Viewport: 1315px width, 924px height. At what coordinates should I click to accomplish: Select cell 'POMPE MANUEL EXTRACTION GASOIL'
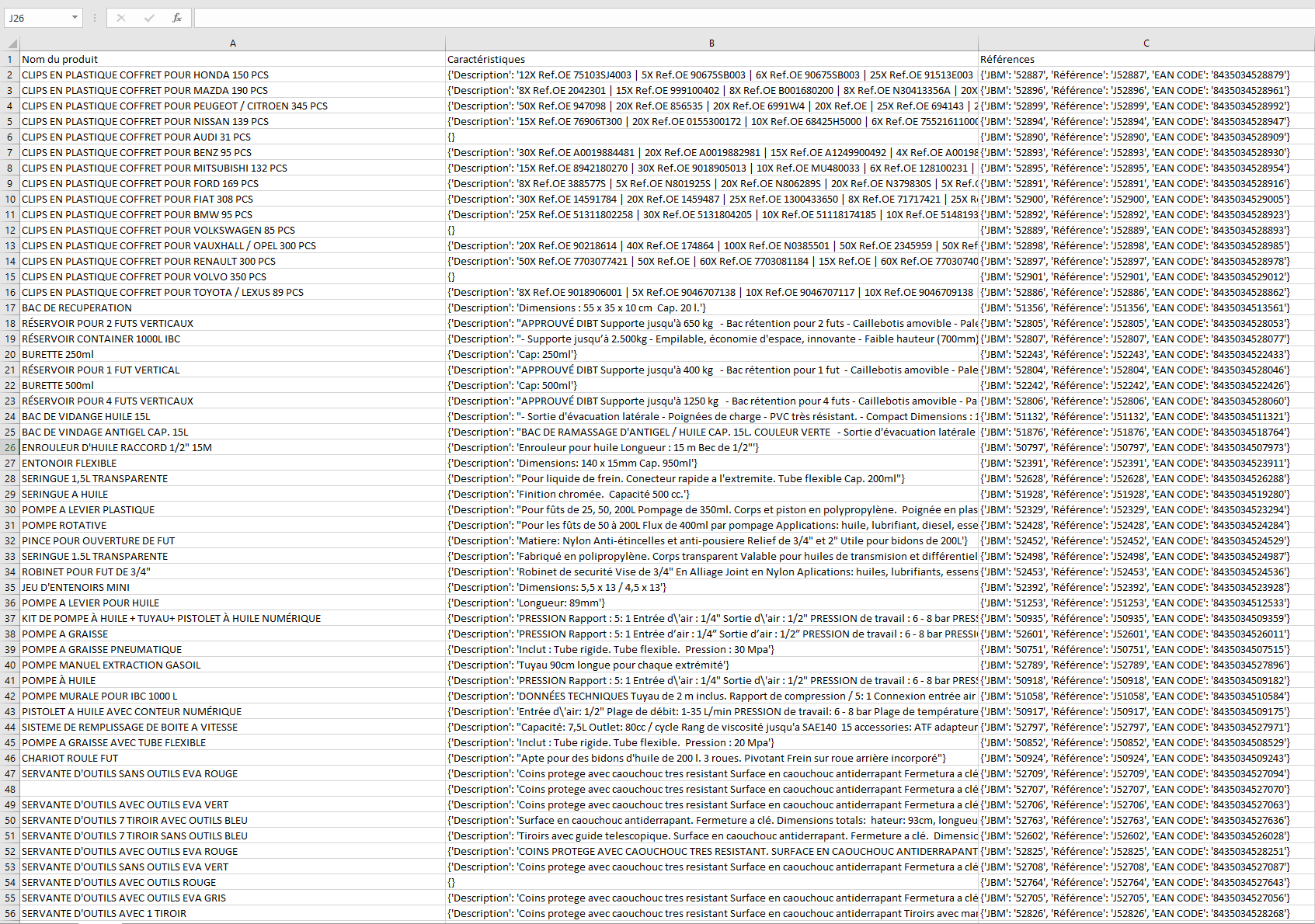pos(233,665)
